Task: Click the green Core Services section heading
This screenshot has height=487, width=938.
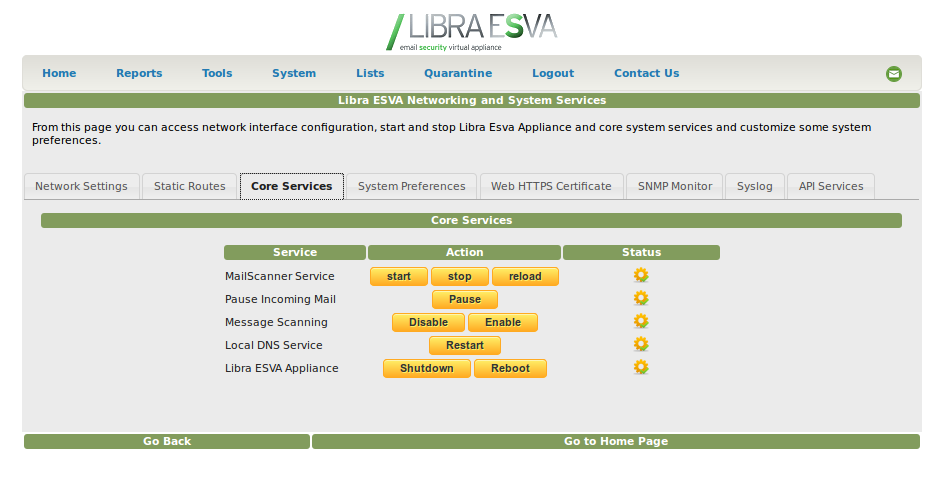Action: coord(471,220)
